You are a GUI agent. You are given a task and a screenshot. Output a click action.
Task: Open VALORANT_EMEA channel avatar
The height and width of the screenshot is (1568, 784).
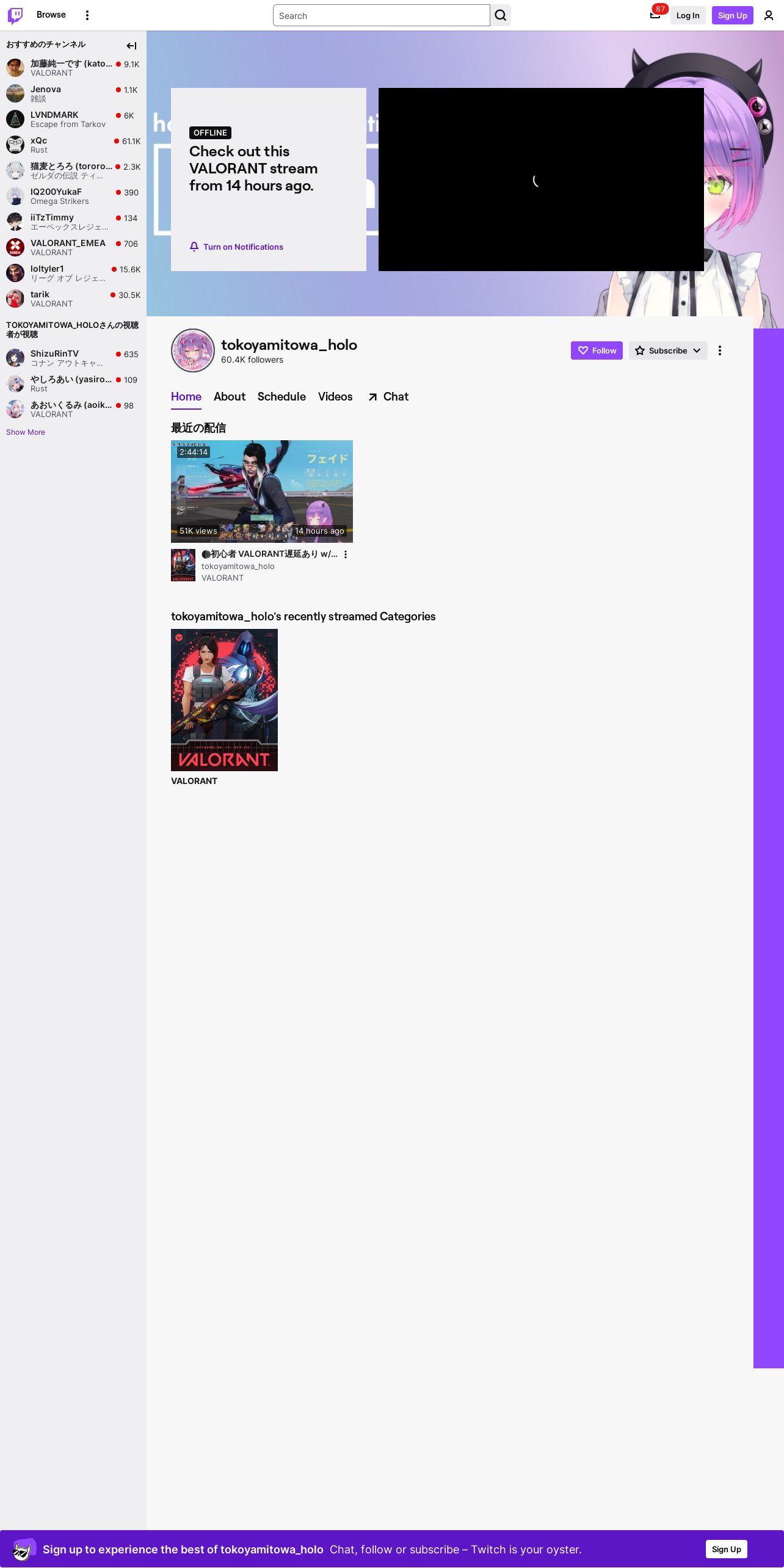click(15, 247)
